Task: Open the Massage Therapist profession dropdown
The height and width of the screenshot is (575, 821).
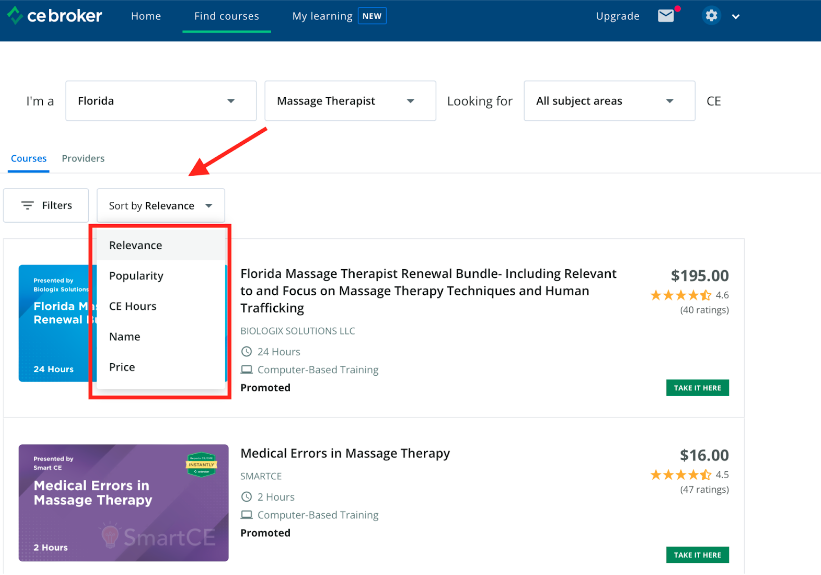Action: click(350, 101)
